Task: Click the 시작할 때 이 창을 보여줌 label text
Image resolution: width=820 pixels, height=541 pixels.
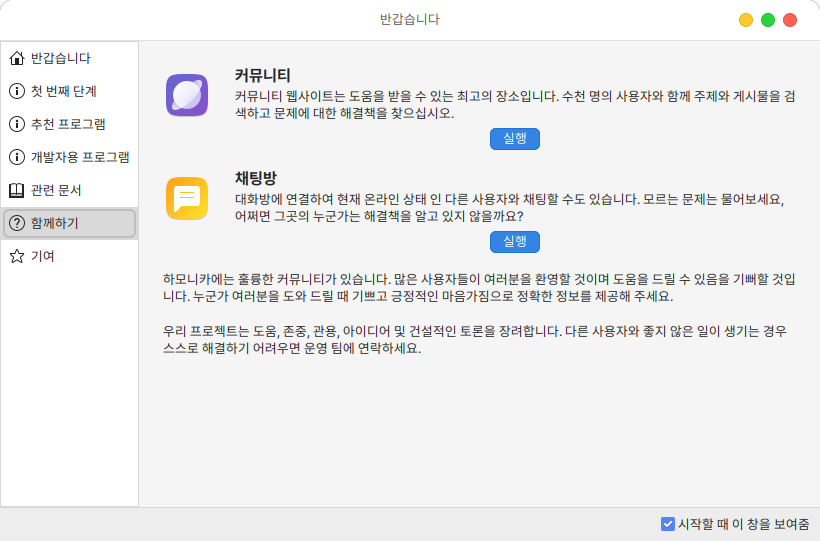Action: (x=743, y=523)
